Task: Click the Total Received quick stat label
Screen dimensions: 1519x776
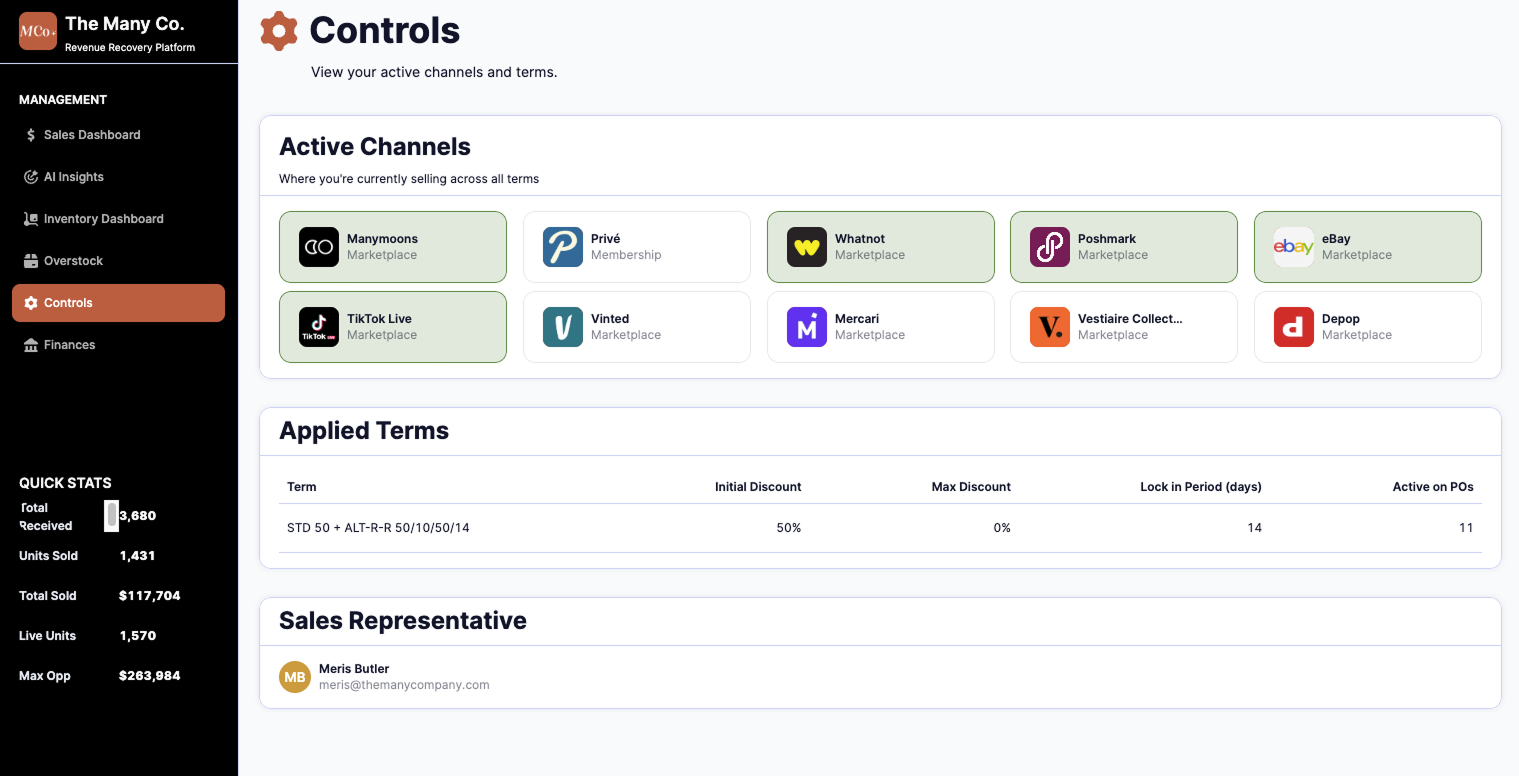Action: (46, 517)
